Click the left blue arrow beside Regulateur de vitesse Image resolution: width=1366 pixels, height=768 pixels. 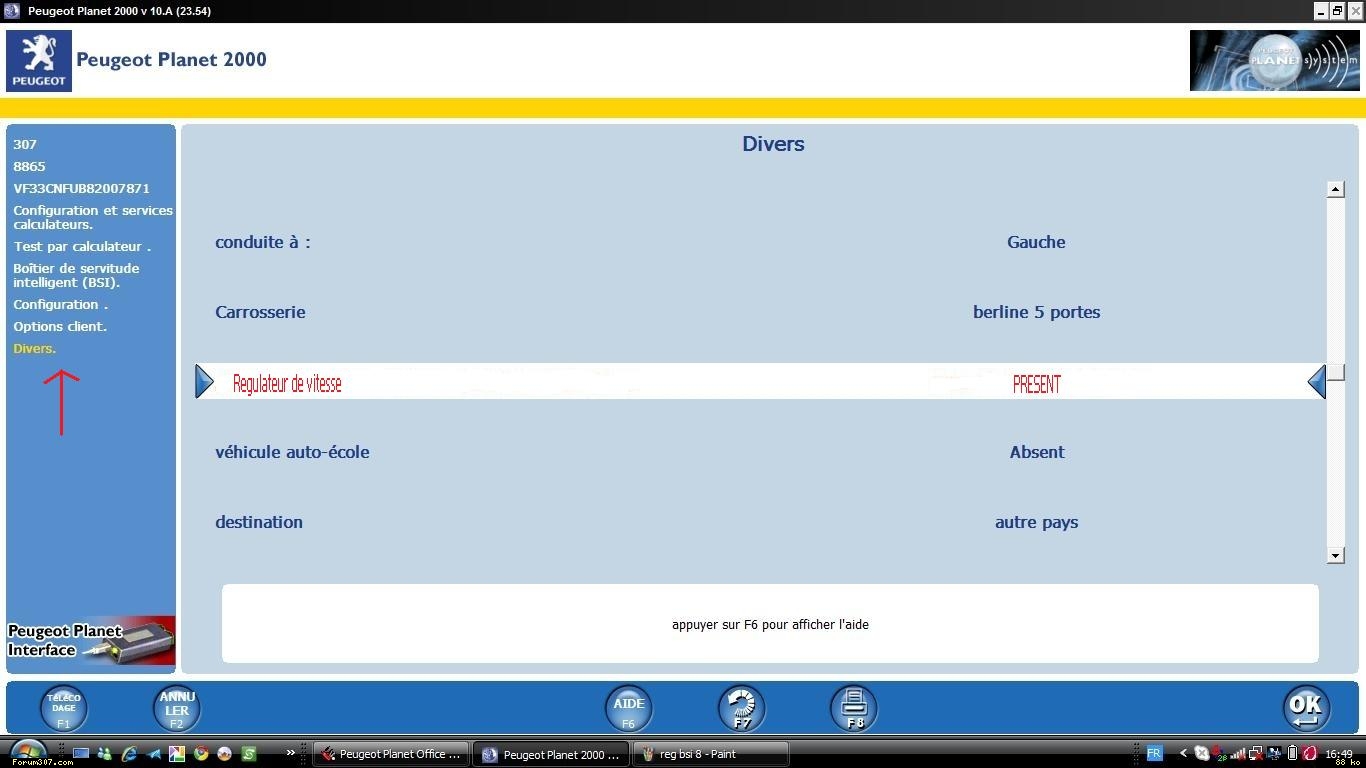(204, 382)
